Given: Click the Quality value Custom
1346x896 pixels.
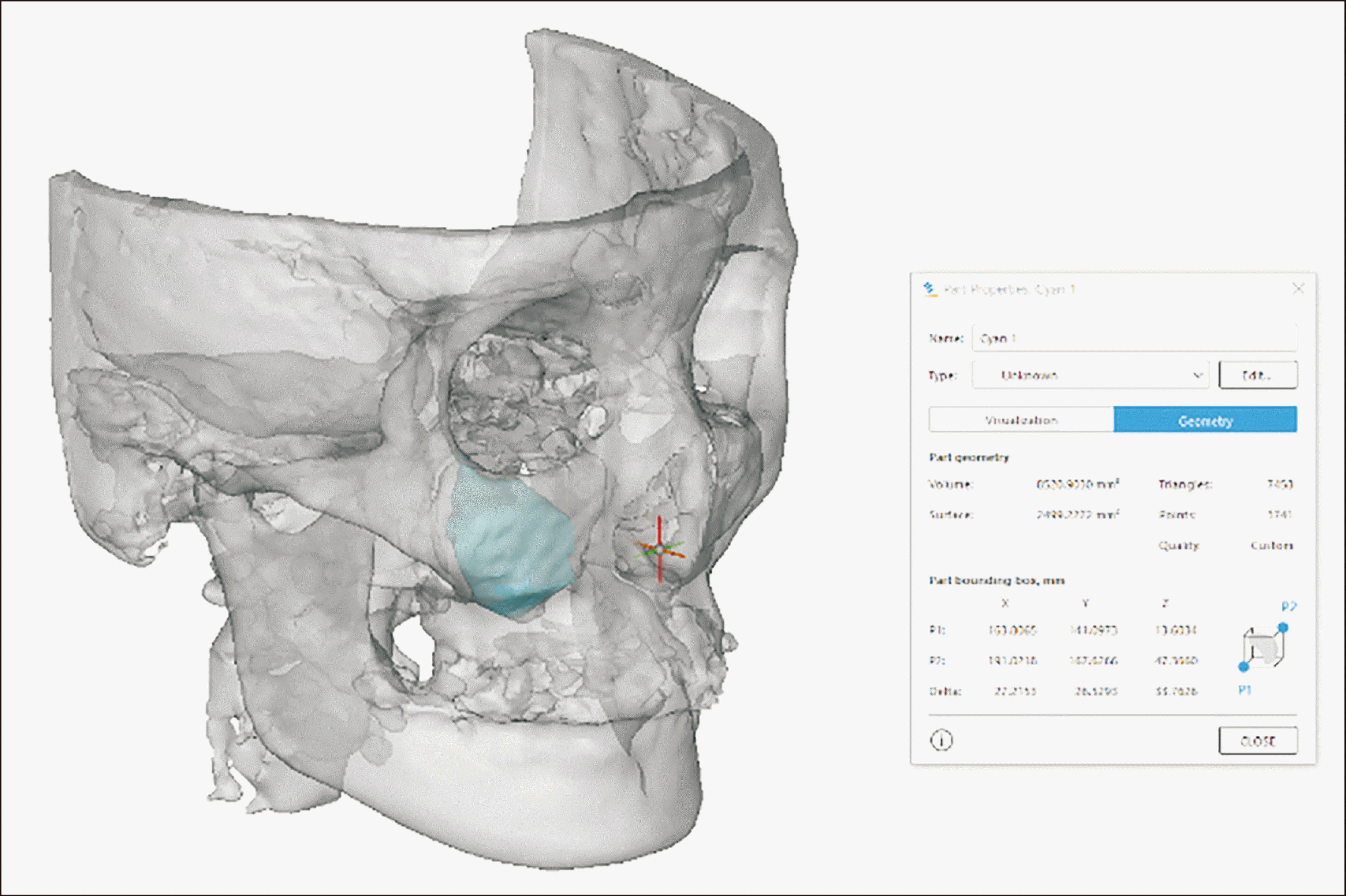Looking at the screenshot, I should coord(1272,545).
